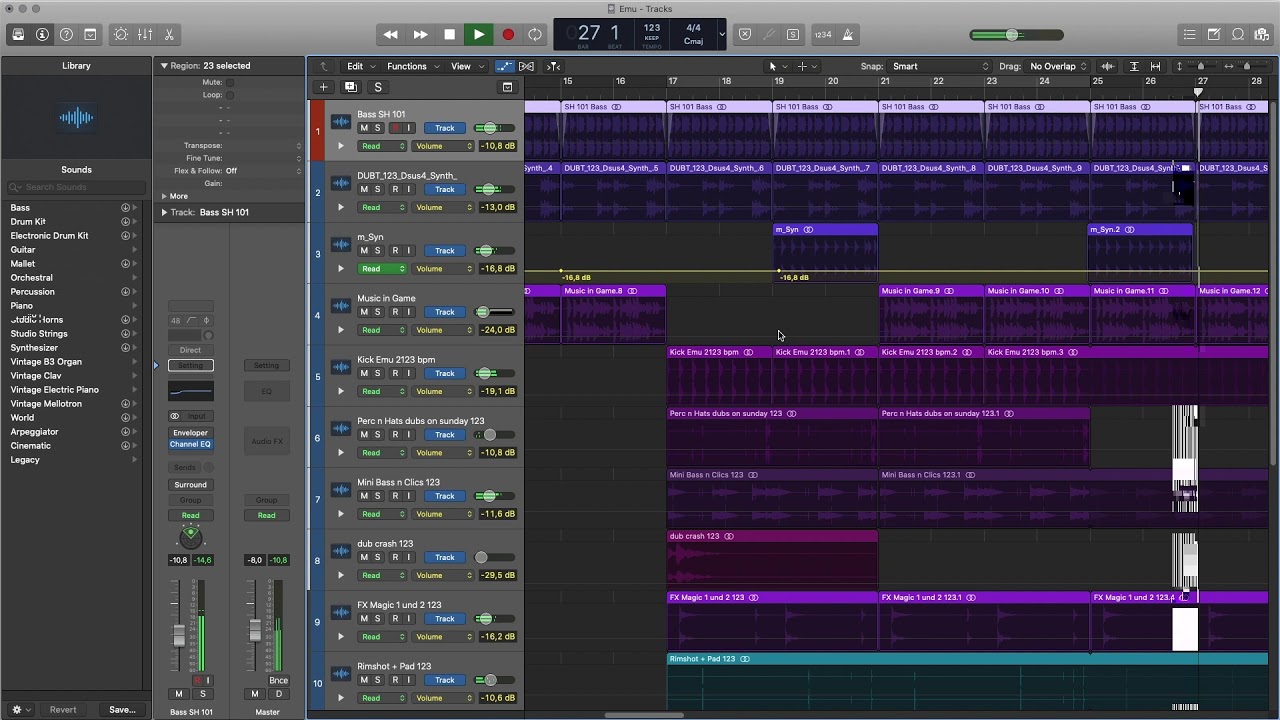Open the Snap Smart dropdown
This screenshot has width=1280, height=720.
940,66
